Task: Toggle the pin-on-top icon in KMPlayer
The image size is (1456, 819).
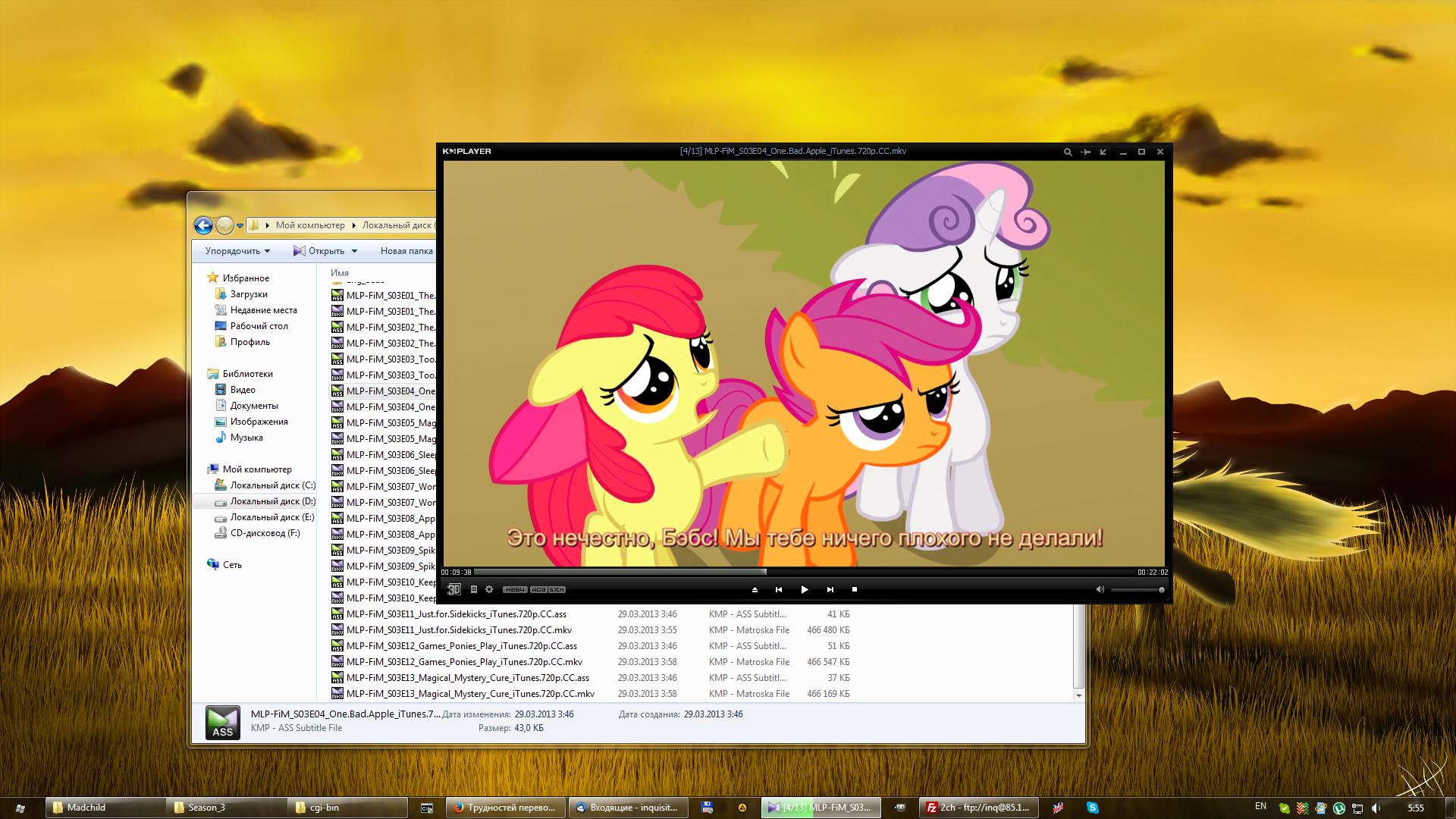Action: (1085, 152)
